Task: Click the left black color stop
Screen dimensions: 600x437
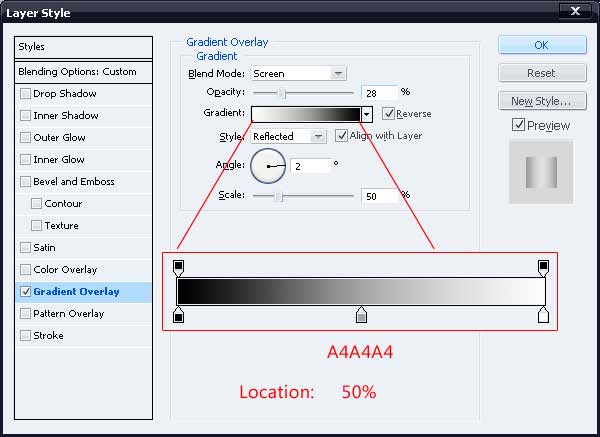Action: 179,316
